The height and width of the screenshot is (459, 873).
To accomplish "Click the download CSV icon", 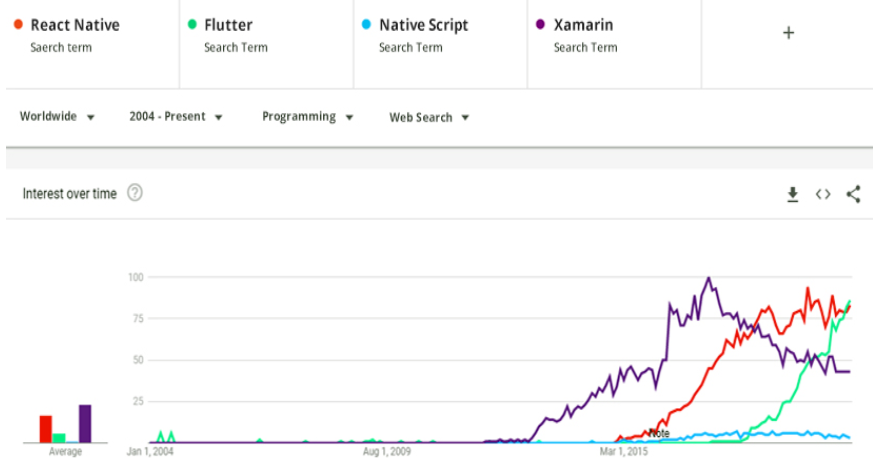I will point(792,195).
